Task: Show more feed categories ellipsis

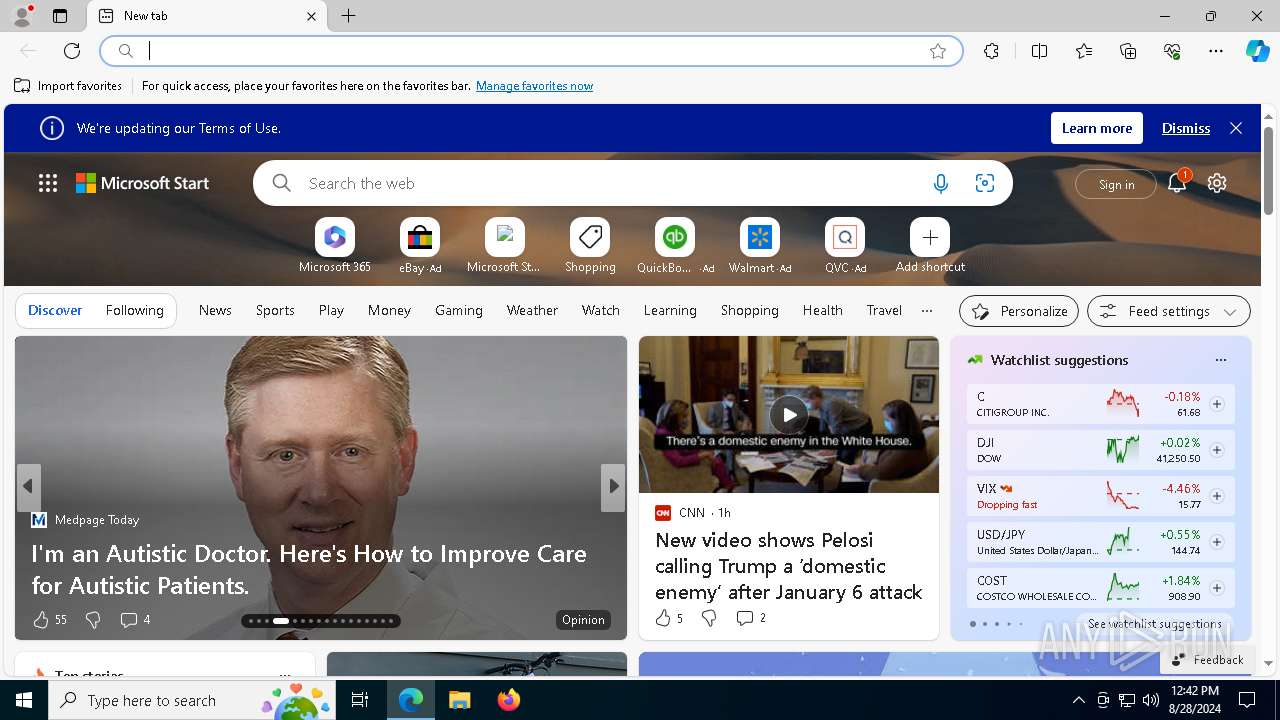Action: (927, 310)
